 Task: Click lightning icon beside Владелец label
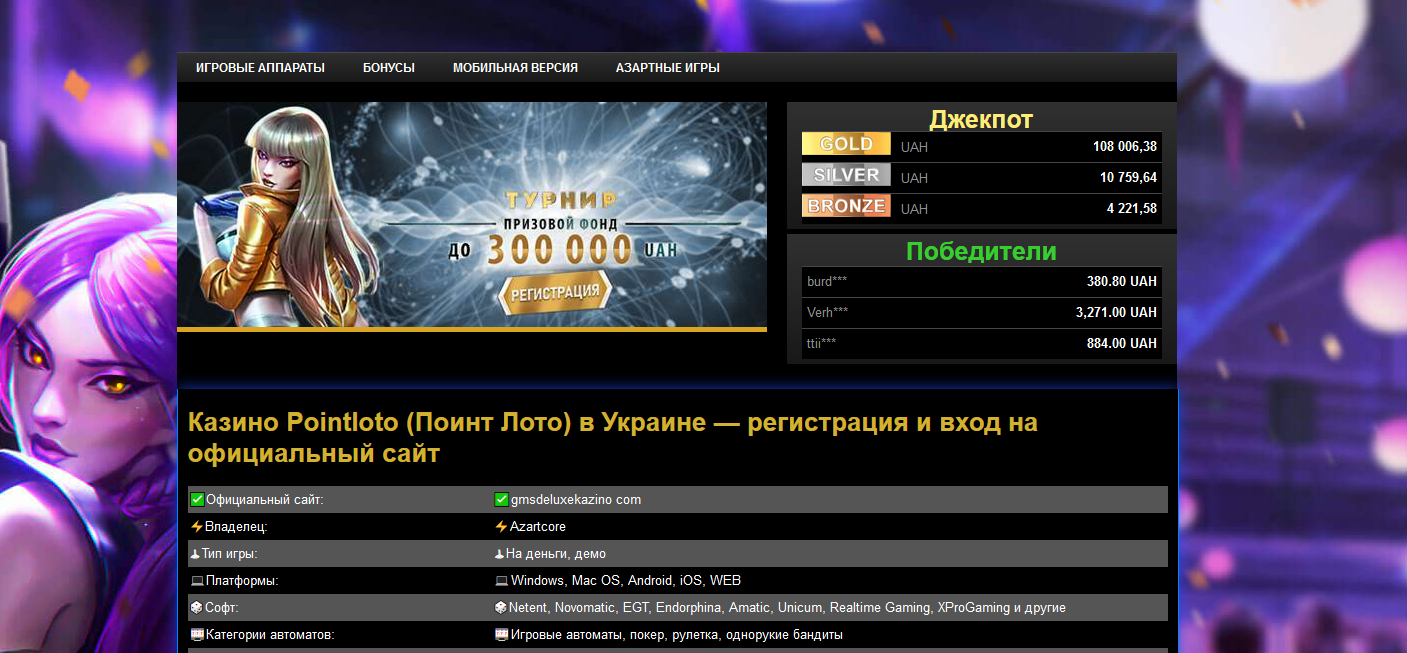(197, 526)
